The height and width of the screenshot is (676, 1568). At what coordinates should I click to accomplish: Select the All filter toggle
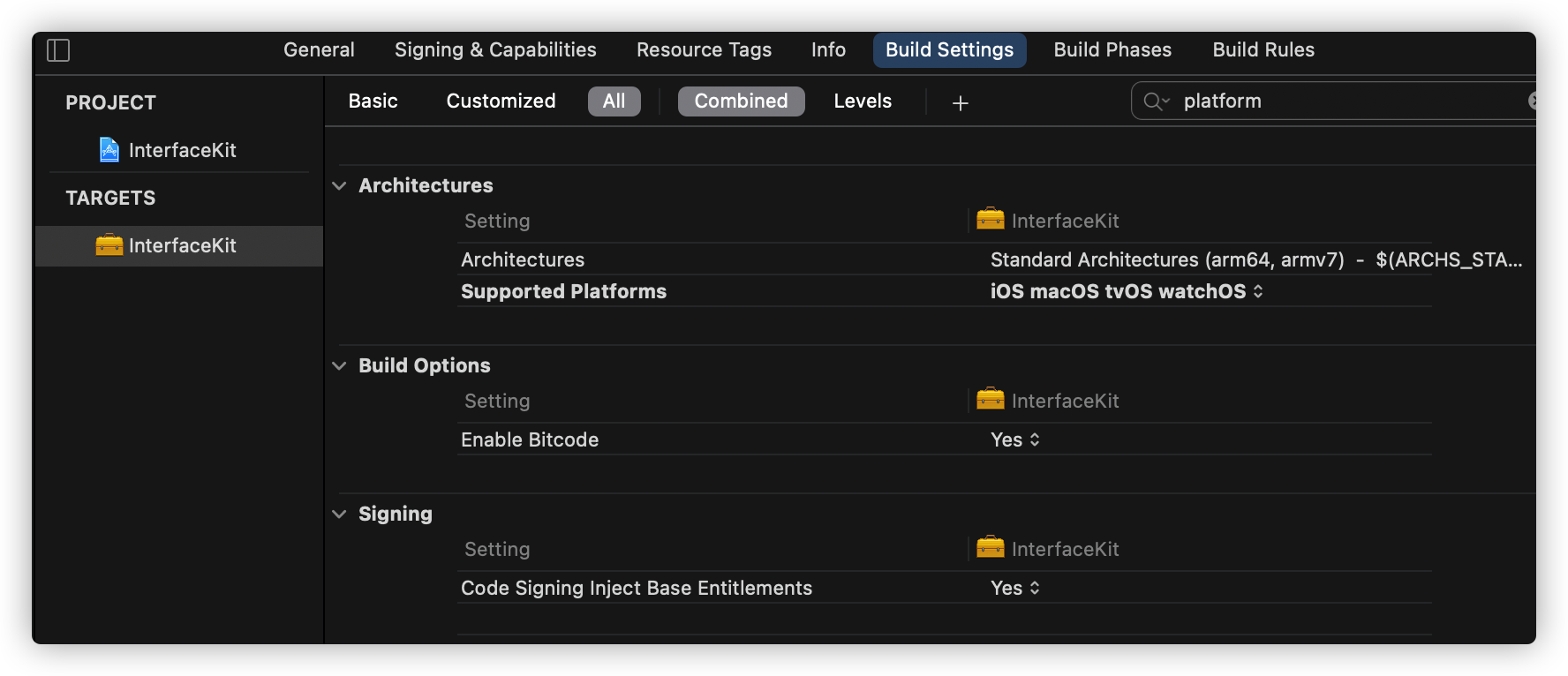click(614, 101)
